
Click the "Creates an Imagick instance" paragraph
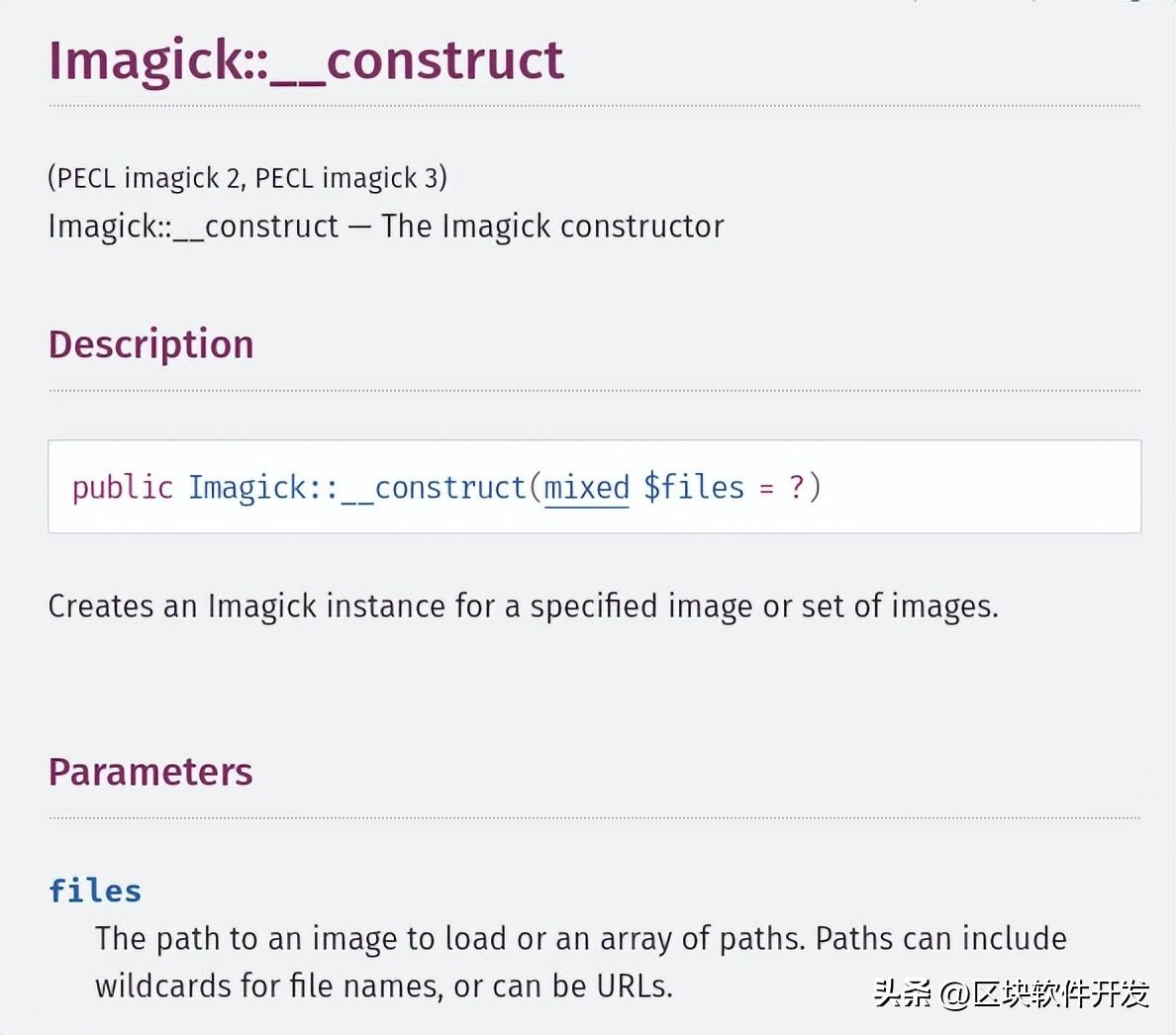tap(524, 607)
